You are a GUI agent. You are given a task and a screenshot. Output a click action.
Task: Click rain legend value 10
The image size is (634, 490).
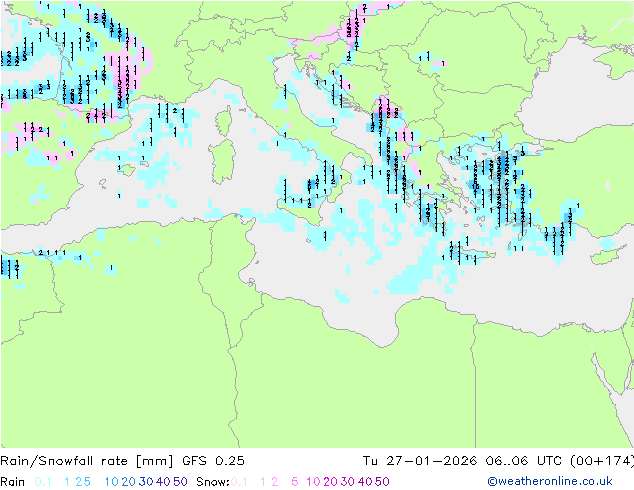click(112, 482)
